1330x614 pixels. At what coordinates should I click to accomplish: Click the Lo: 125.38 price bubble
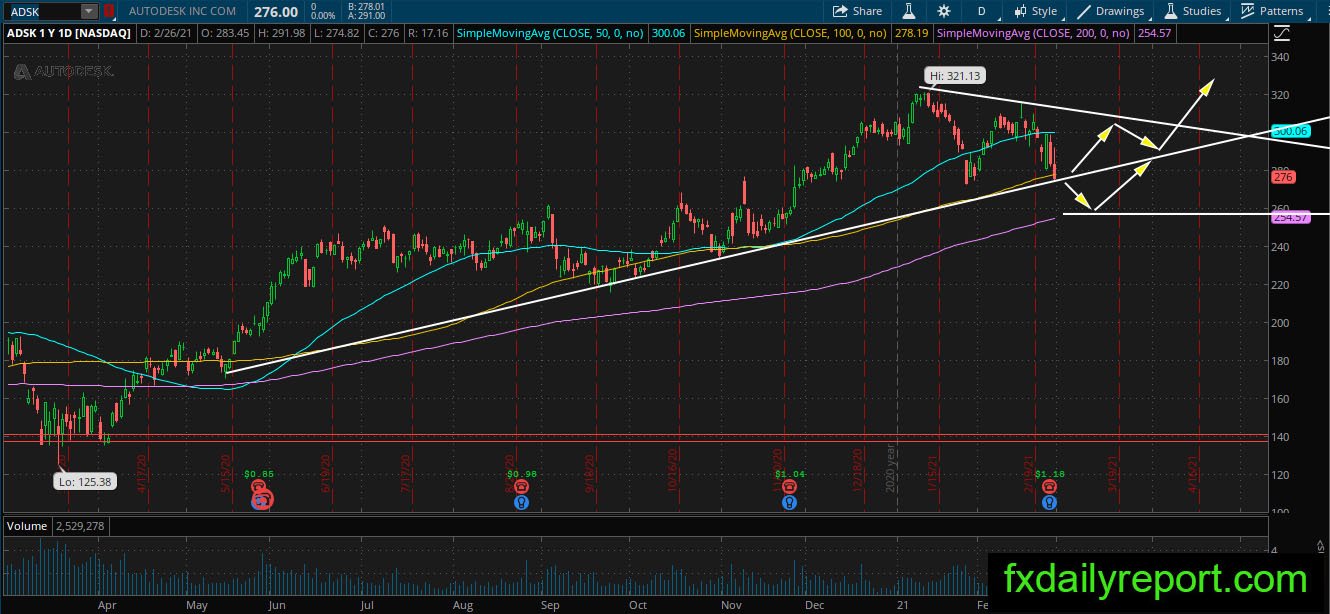click(x=84, y=482)
